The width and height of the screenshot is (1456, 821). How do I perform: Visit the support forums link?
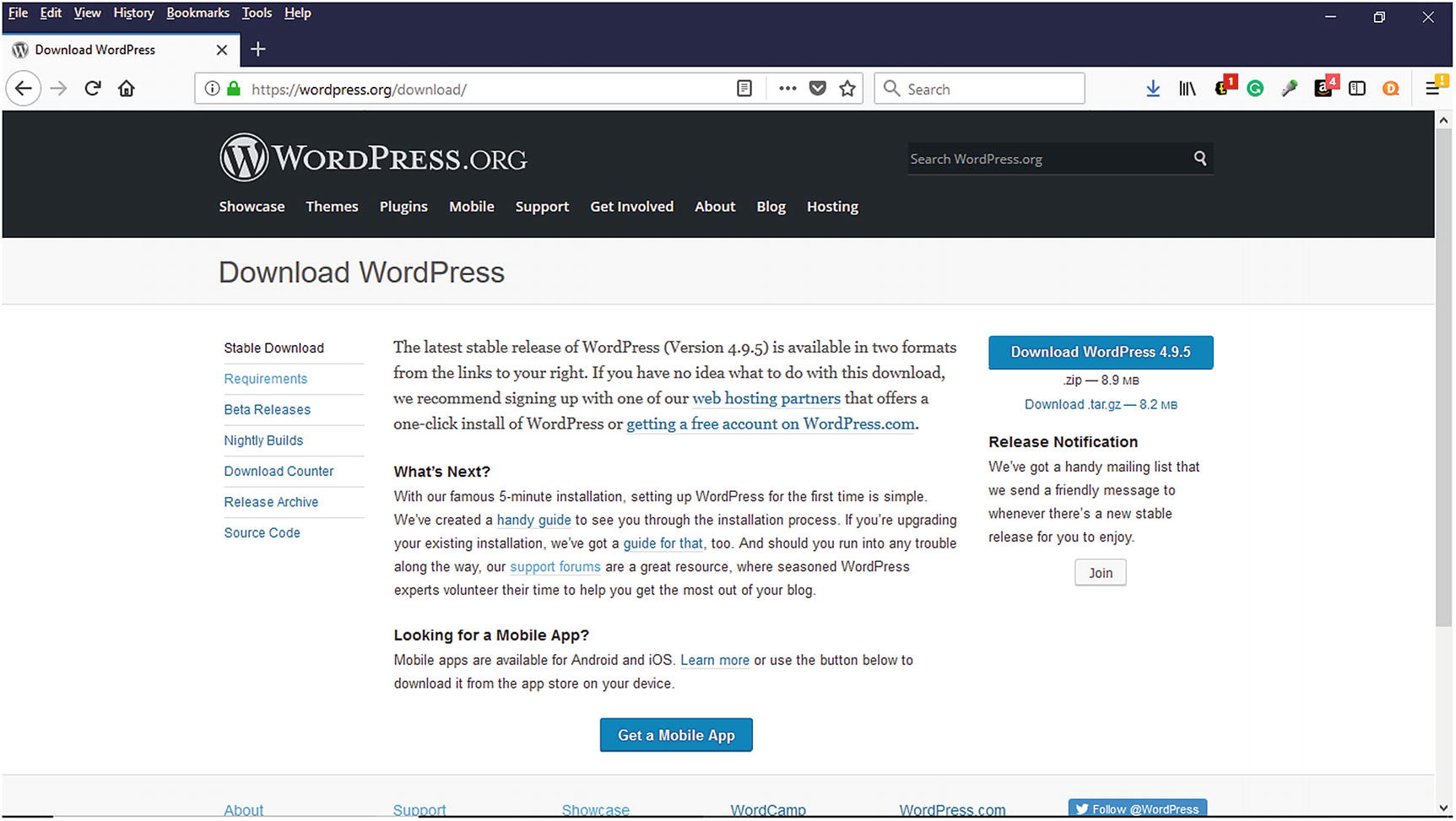555,567
